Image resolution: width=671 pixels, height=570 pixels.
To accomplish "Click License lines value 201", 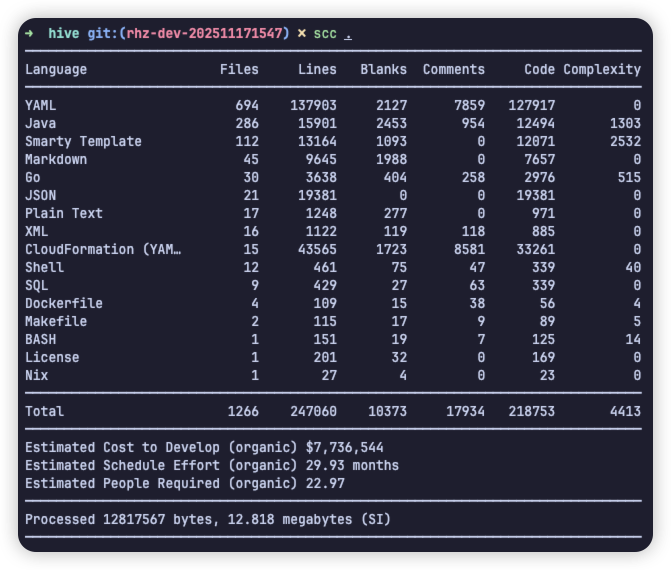I will [325, 357].
